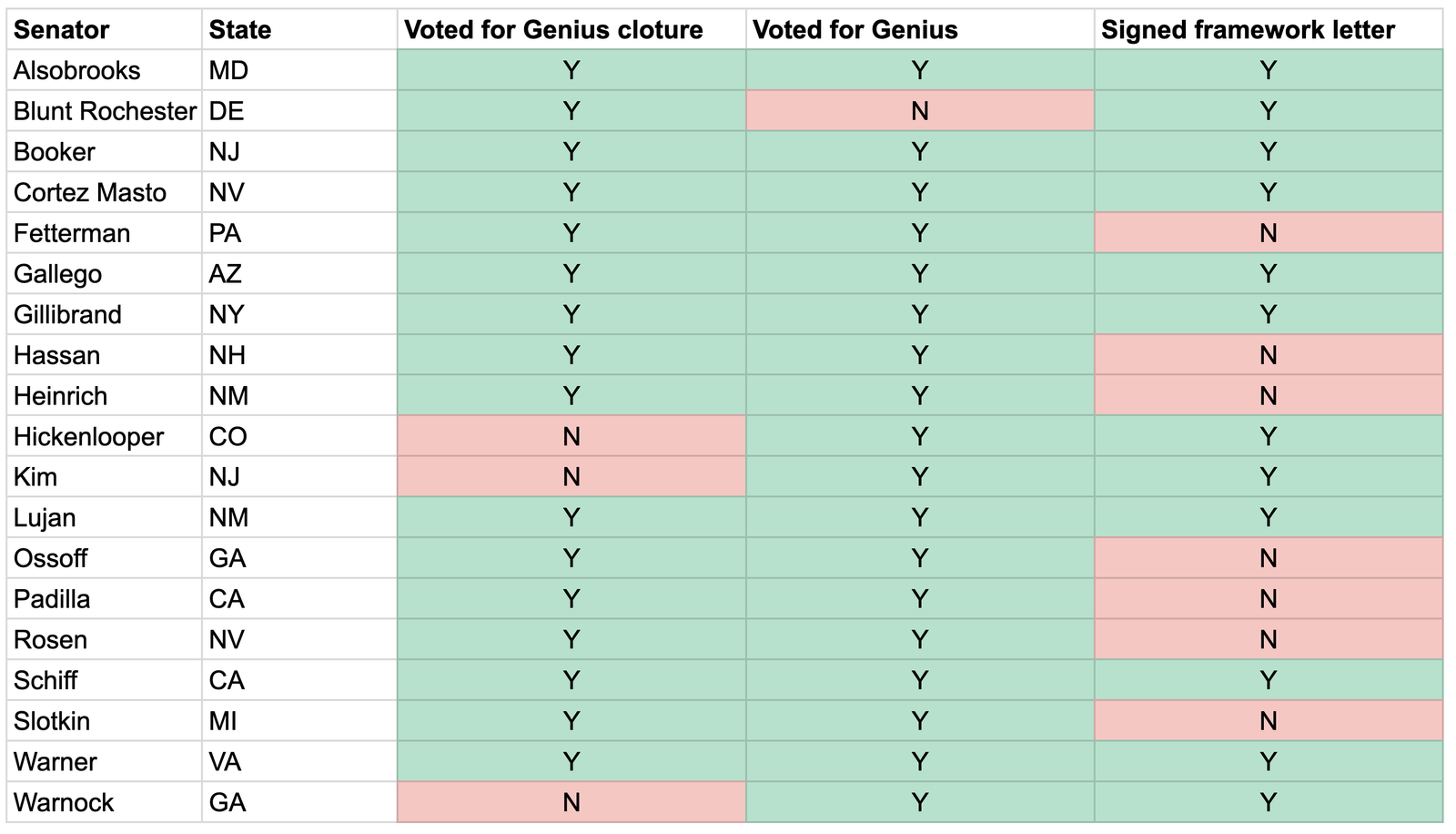Viewport: 1456px width, 834px height.
Task: Select the Cortez Masto name cell
Action: point(90,192)
